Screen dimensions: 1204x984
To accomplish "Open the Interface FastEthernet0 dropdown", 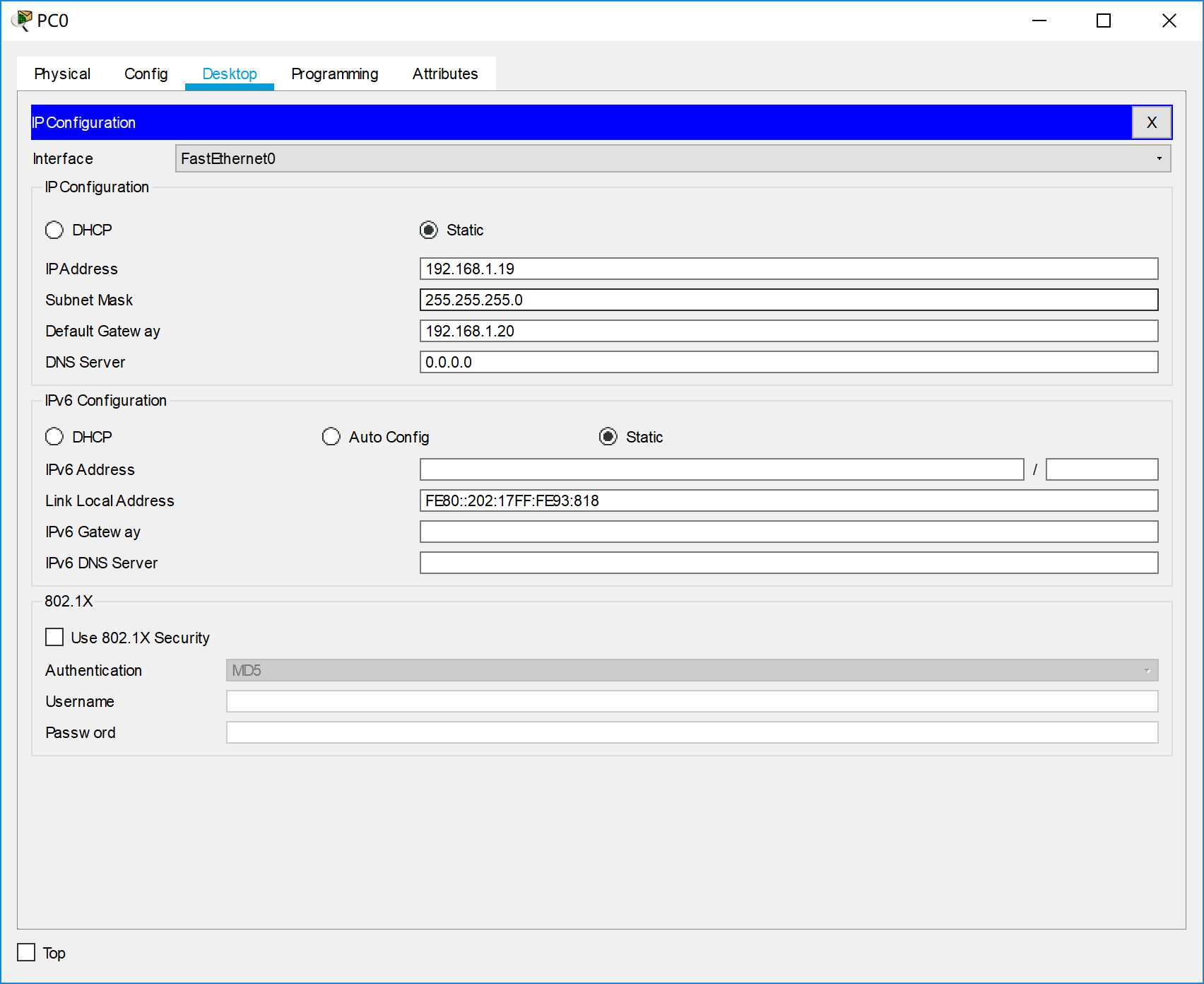I will pos(673,158).
